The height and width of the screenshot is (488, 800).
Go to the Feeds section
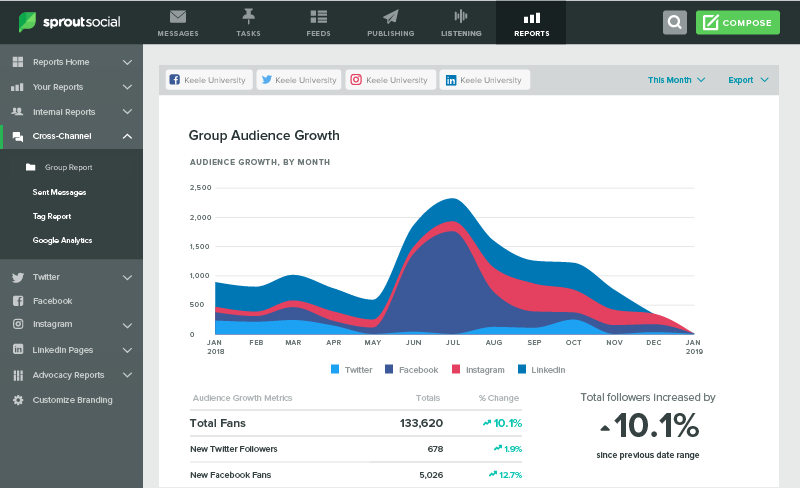[x=319, y=17]
